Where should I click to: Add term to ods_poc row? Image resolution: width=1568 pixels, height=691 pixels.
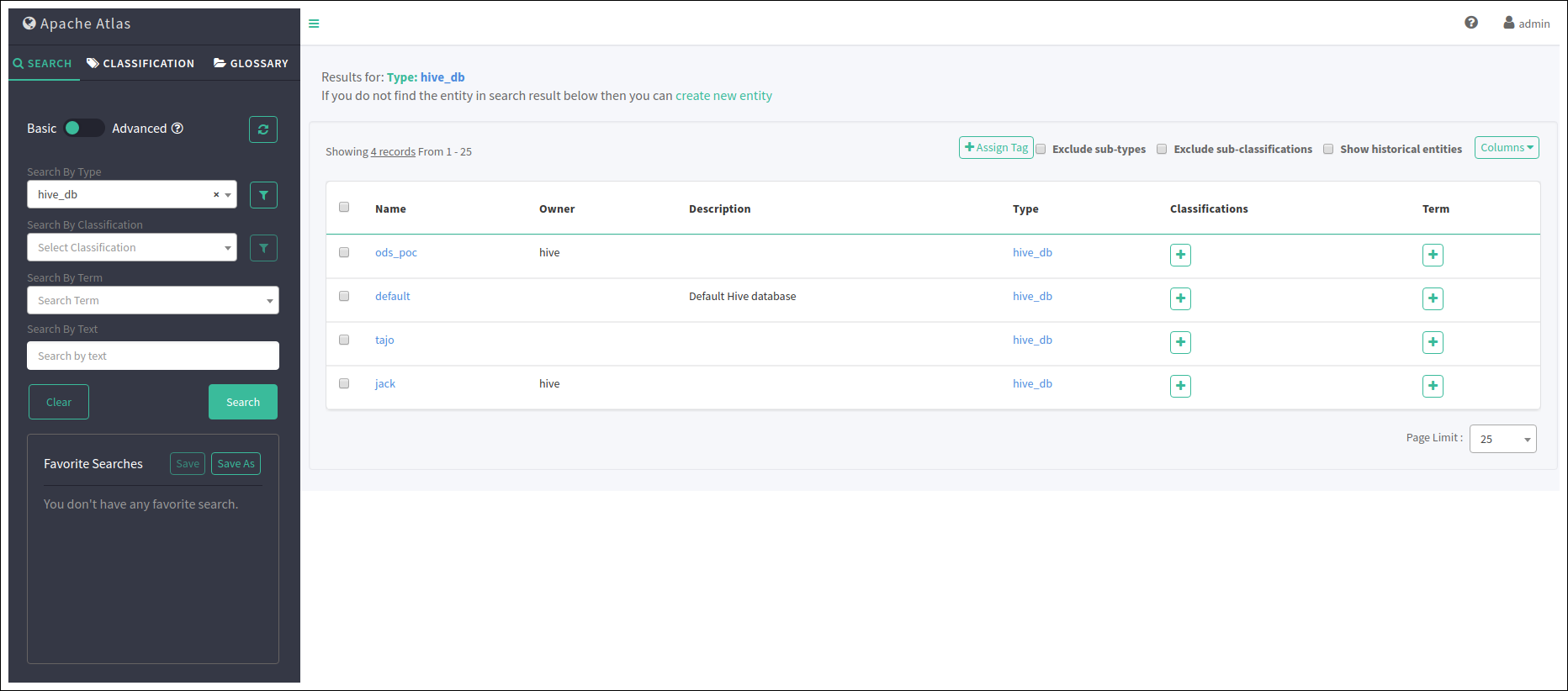1433,255
